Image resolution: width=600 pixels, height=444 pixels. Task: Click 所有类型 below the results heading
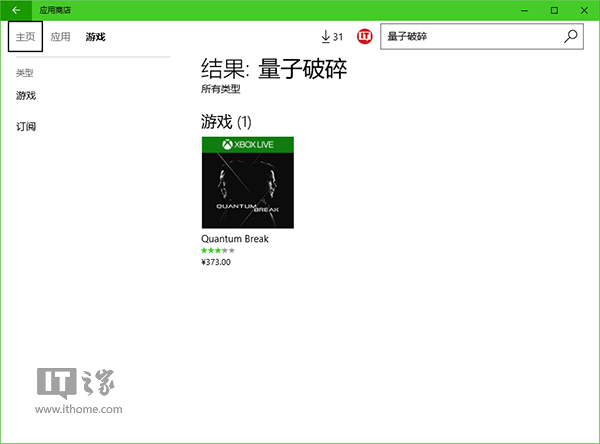221,89
